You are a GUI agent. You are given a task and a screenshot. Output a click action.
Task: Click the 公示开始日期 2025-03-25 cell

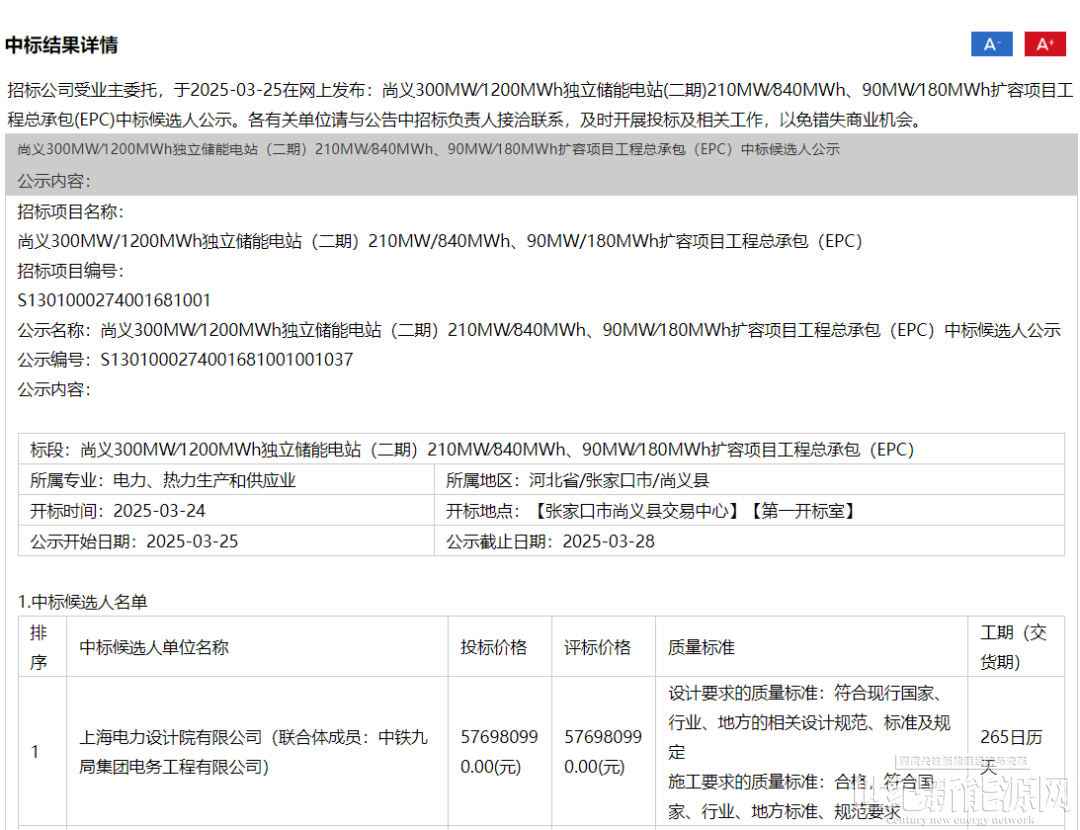click(227, 541)
